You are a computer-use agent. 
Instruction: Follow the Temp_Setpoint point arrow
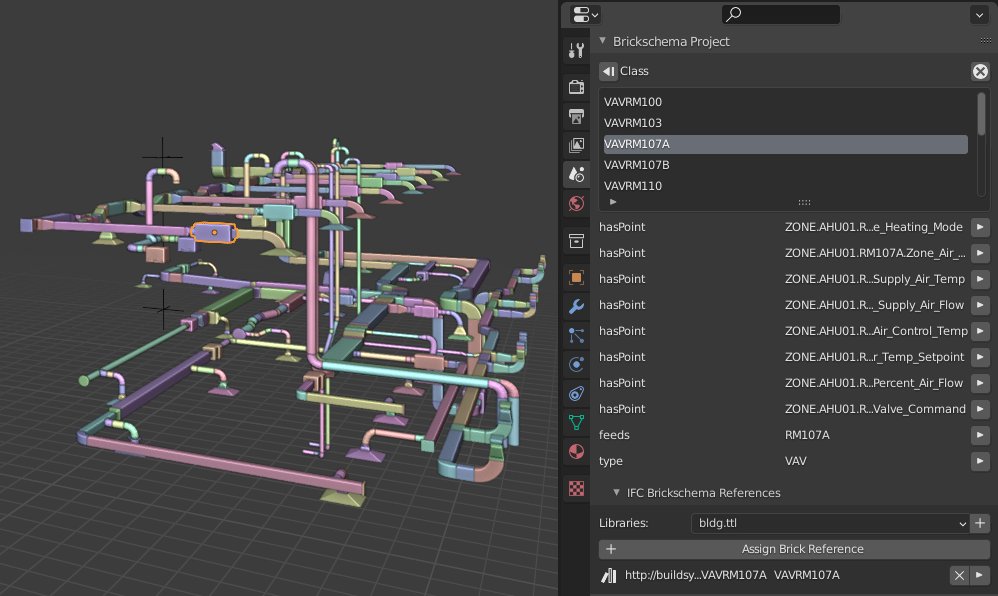click(980, 357)
